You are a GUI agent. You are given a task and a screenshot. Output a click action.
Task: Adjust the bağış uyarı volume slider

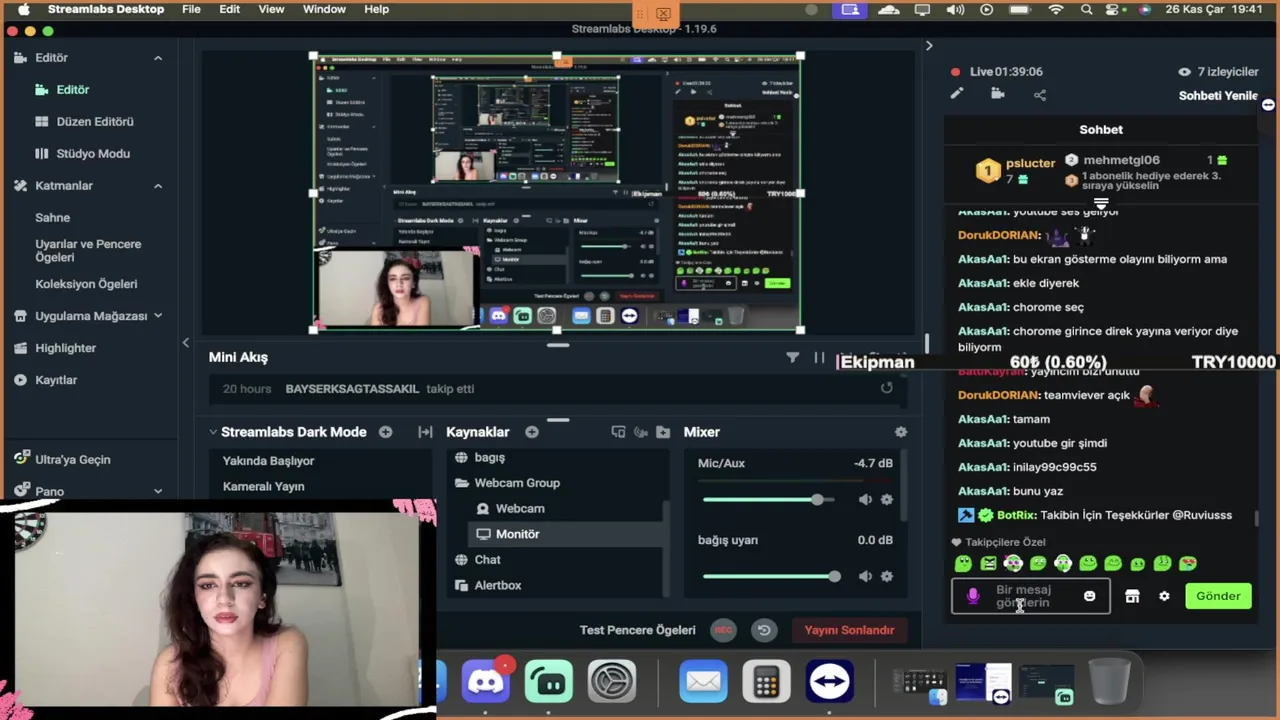click(x=771, y=576)
